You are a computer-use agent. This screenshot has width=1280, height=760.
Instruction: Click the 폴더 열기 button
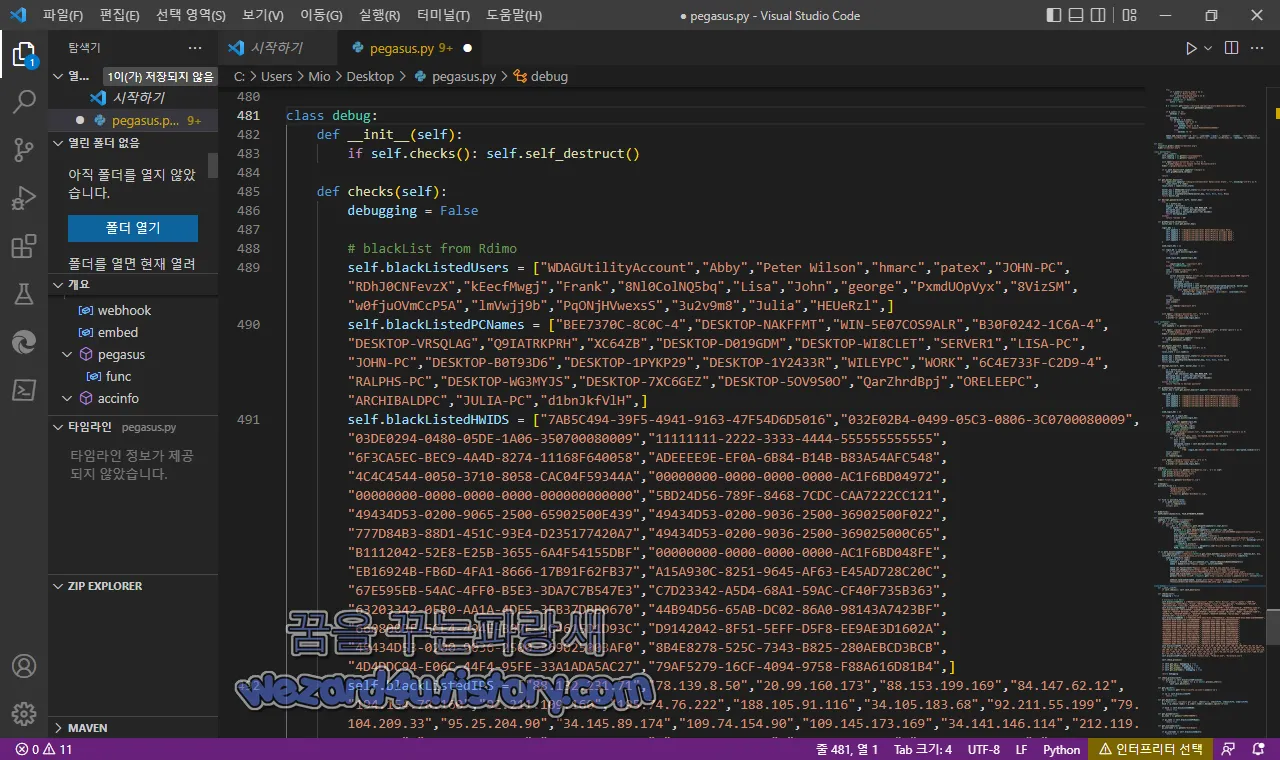coord(133,228)
